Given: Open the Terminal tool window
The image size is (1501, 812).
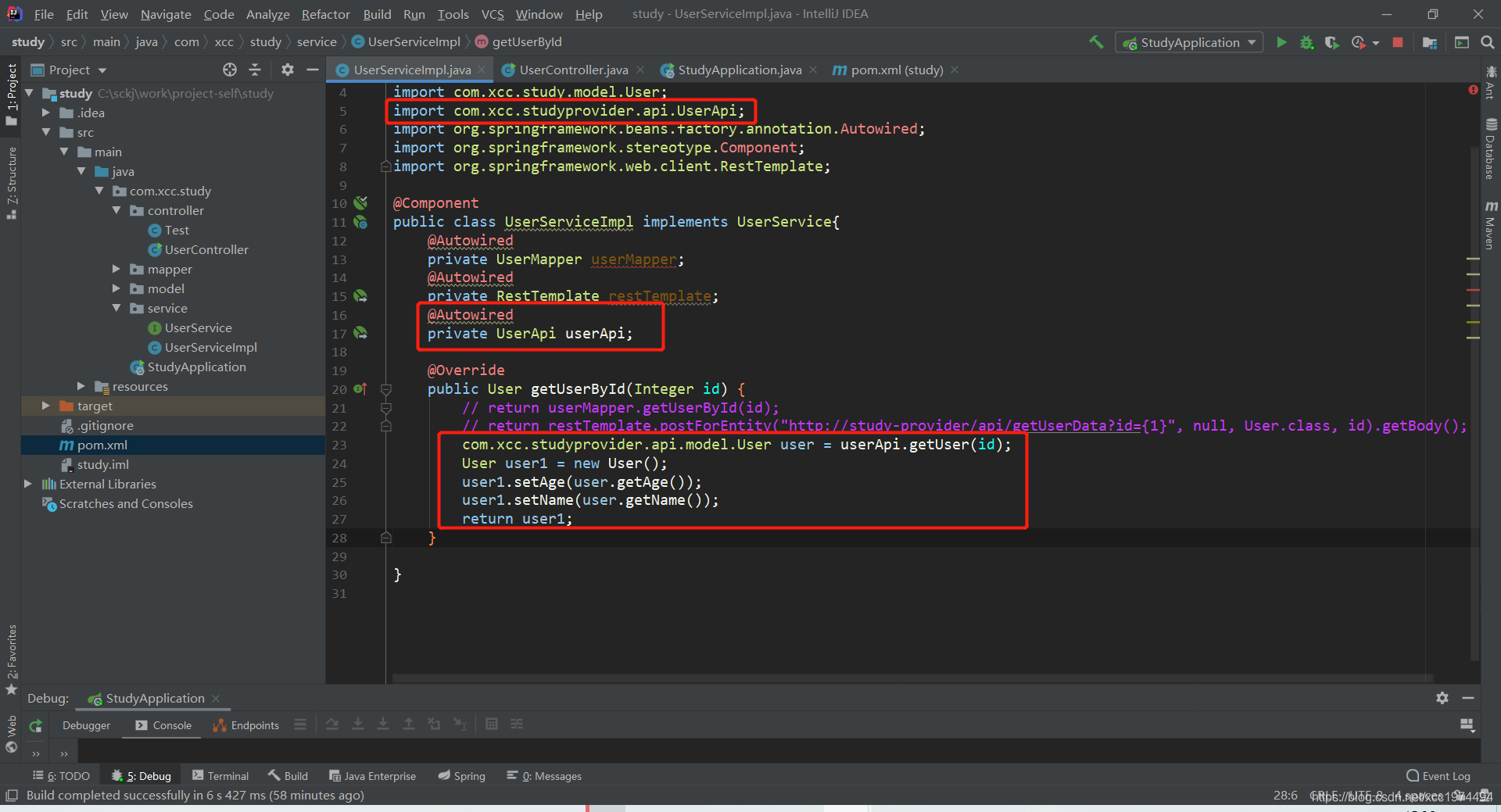Looking at the screenshot, I should [x=220, y=776].
